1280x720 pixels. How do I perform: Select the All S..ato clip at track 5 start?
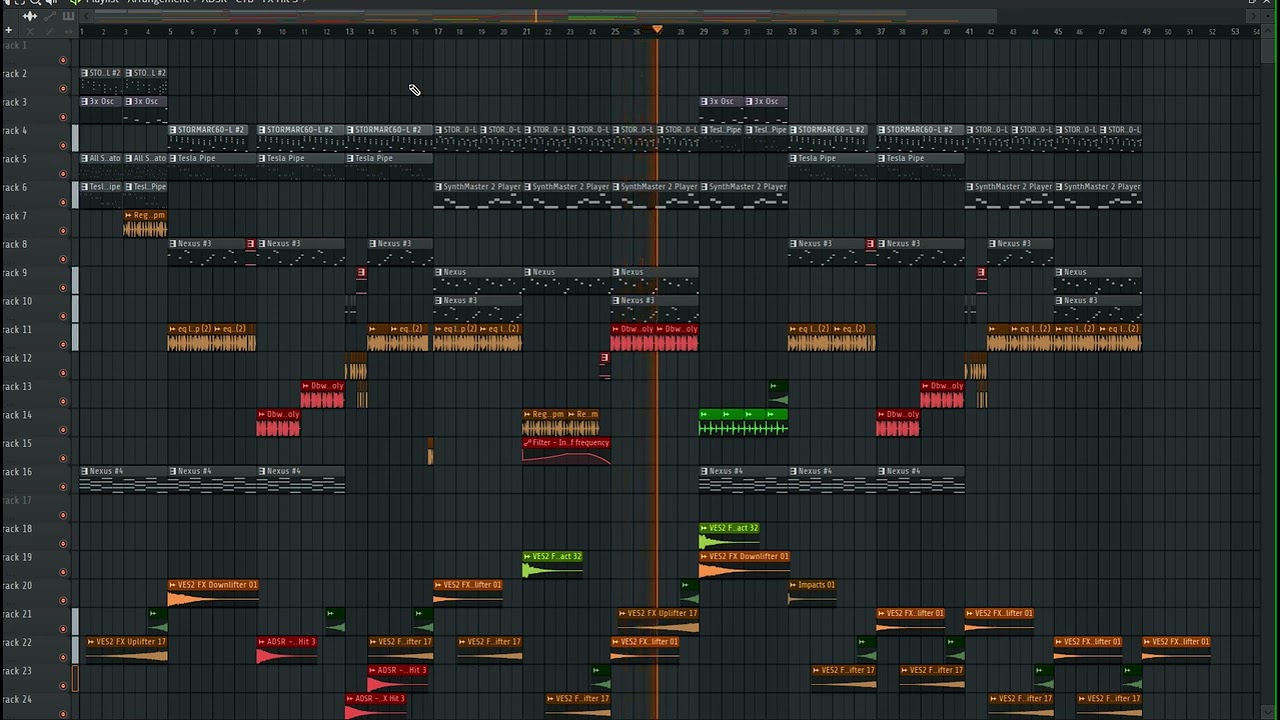[101, 166]
